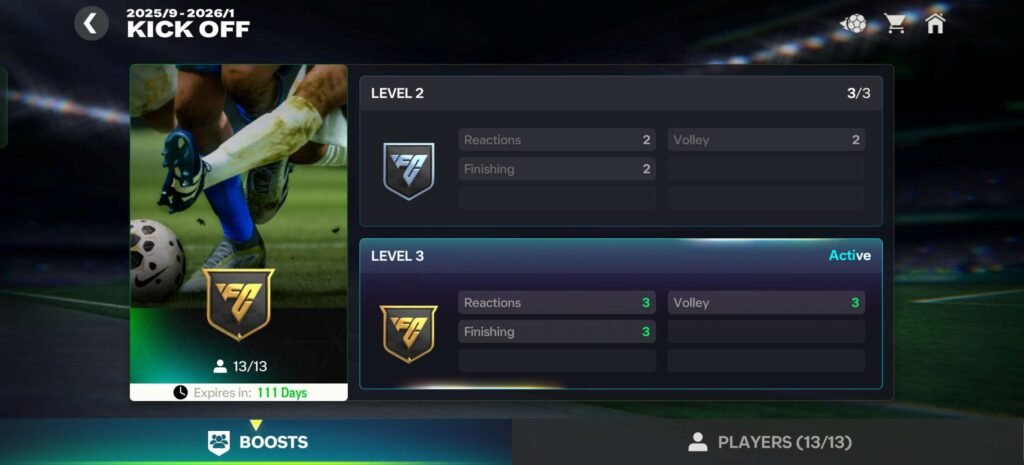Screen dimensions: 1024x465
Task: Open the Players (13/13) tab
Action: (768, 442)
